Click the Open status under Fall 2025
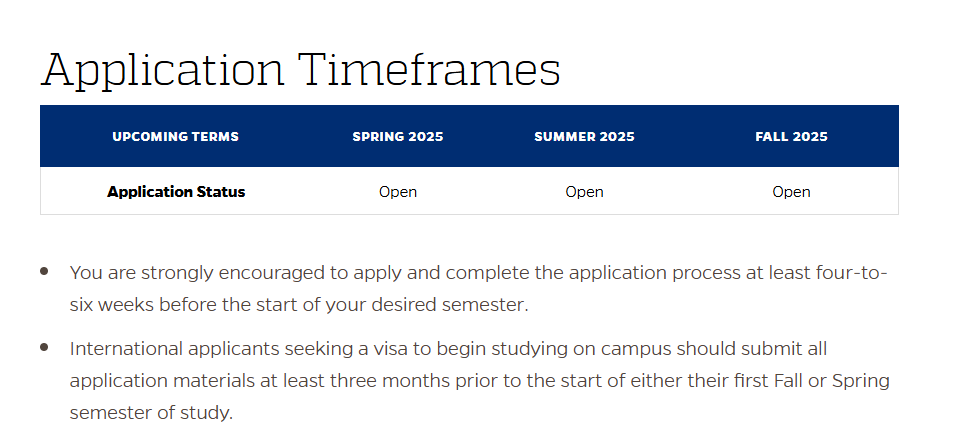This screenshot has height=440, width=961. tap(791, 192)
